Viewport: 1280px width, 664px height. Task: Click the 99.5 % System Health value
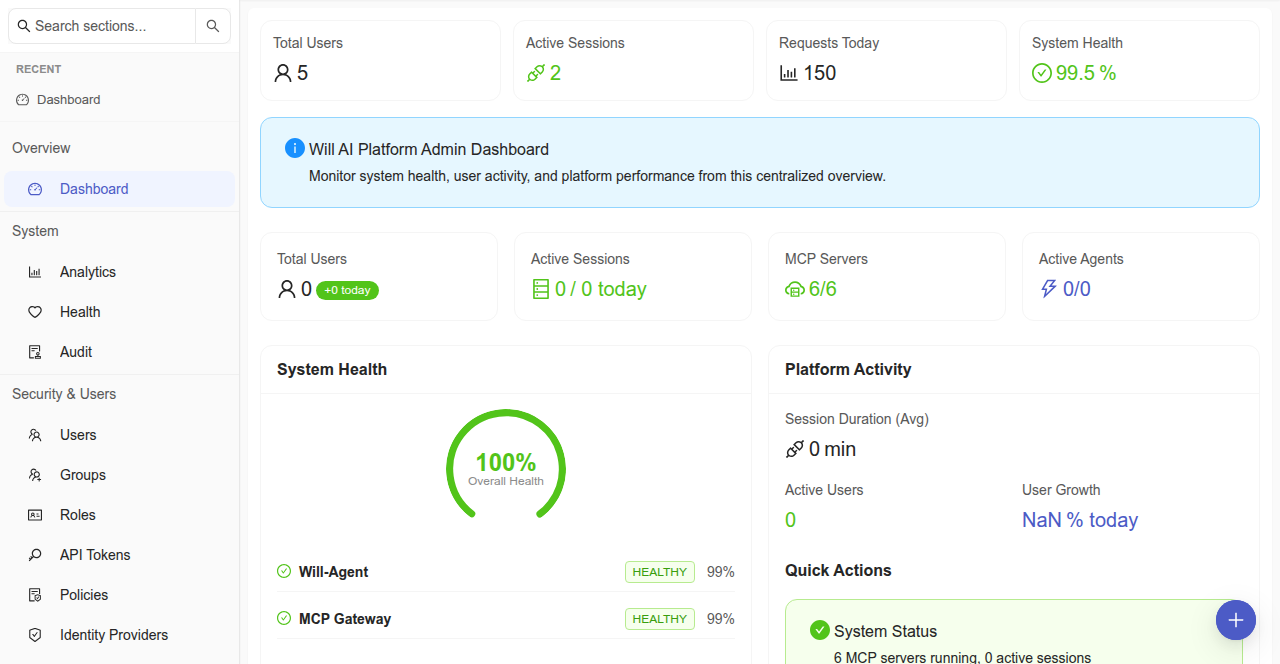1086,73
